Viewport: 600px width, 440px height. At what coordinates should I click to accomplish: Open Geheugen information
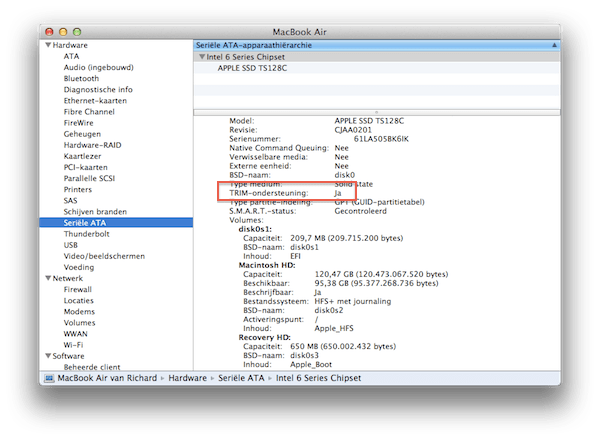coord(82,134)
